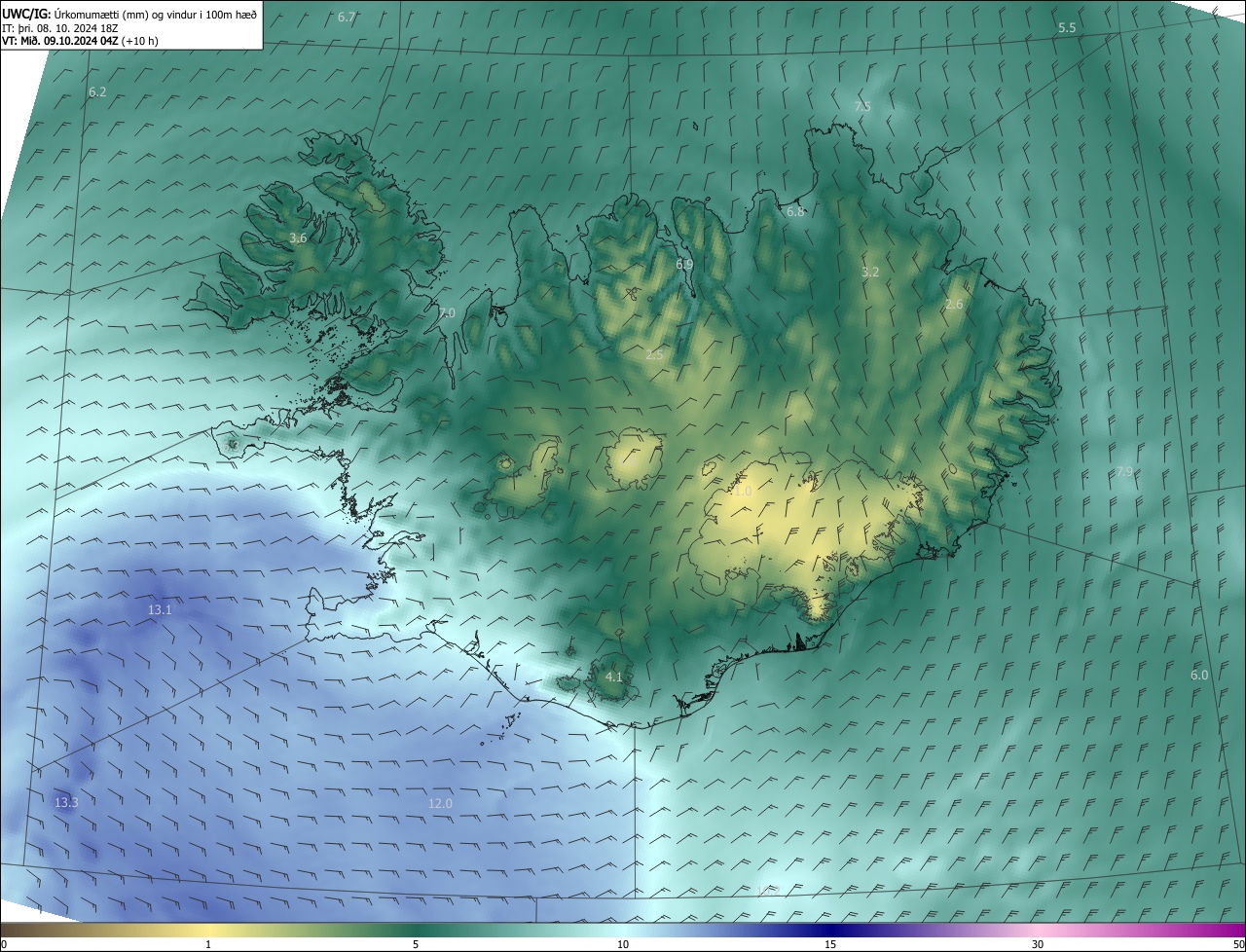Click the 'VT: Mið. 09.10.2024 04Z' line
The image size is (1246, 952).
(80, 41)
